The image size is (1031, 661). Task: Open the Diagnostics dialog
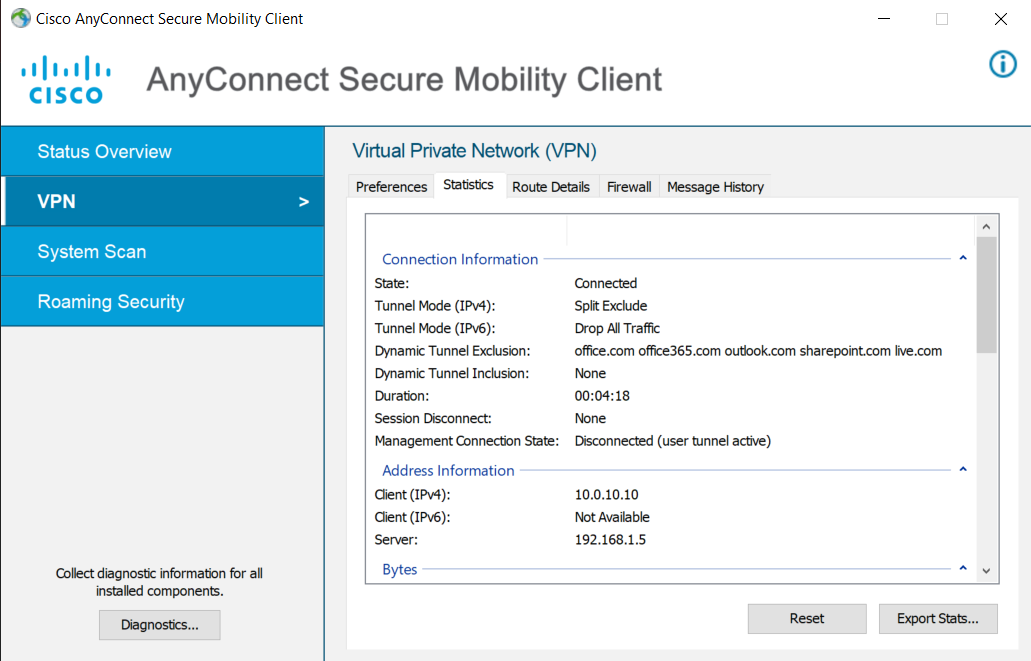[x=160, y=625]
